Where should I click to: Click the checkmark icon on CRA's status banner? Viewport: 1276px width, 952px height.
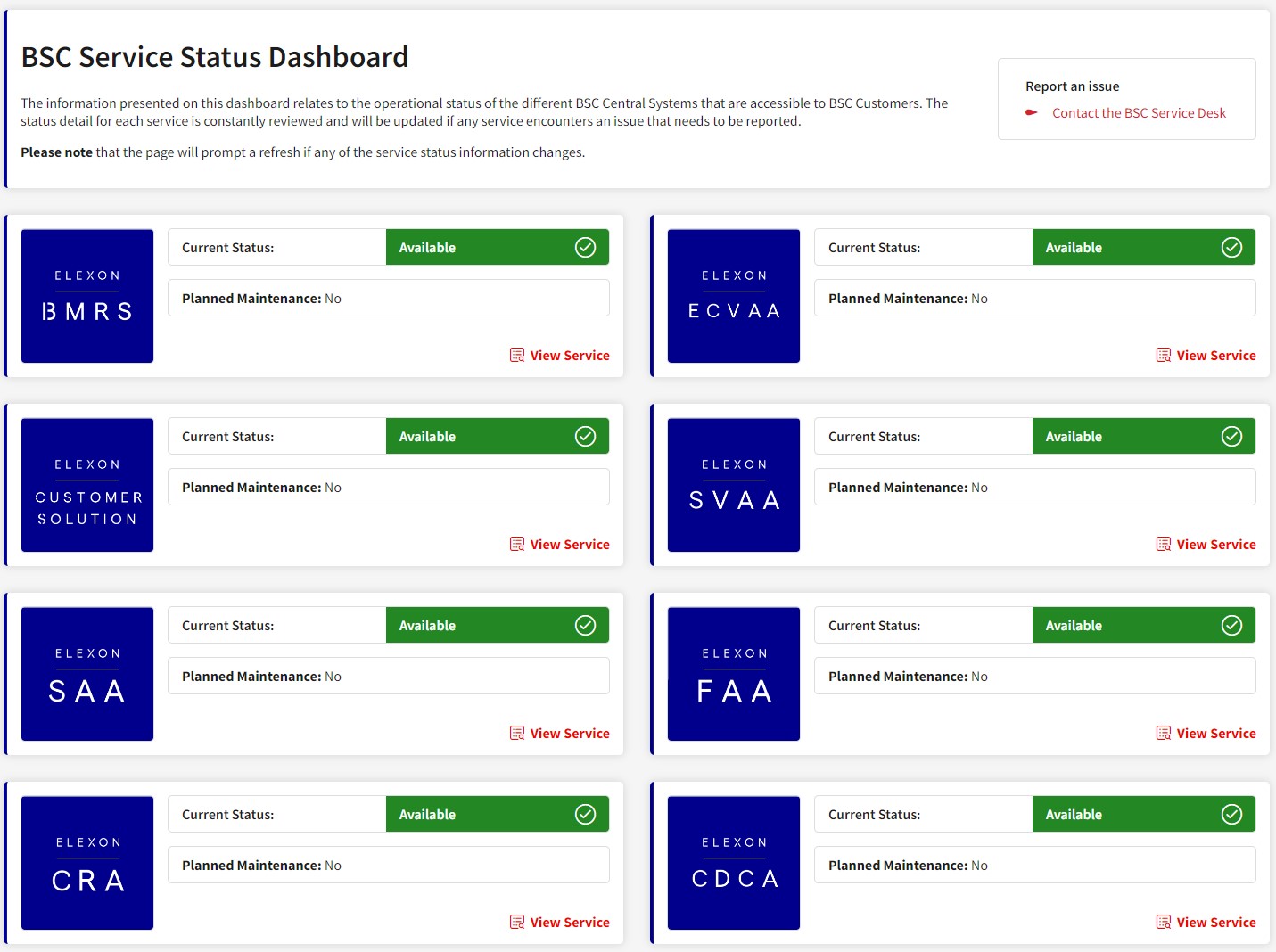[x=586, y=814]
